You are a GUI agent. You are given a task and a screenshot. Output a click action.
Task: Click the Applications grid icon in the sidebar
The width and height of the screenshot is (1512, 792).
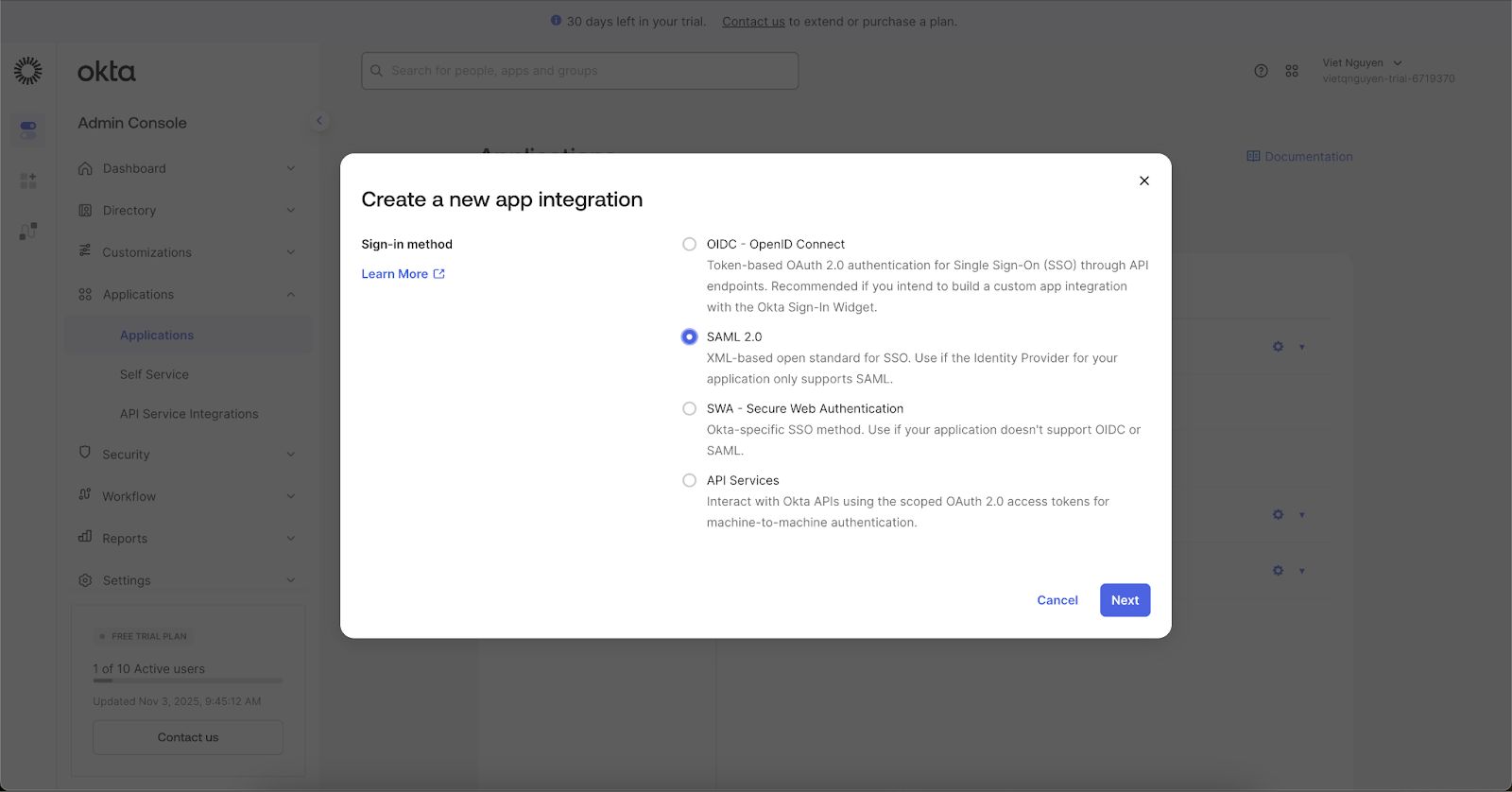pyautogui.click(x=85, y=295)
